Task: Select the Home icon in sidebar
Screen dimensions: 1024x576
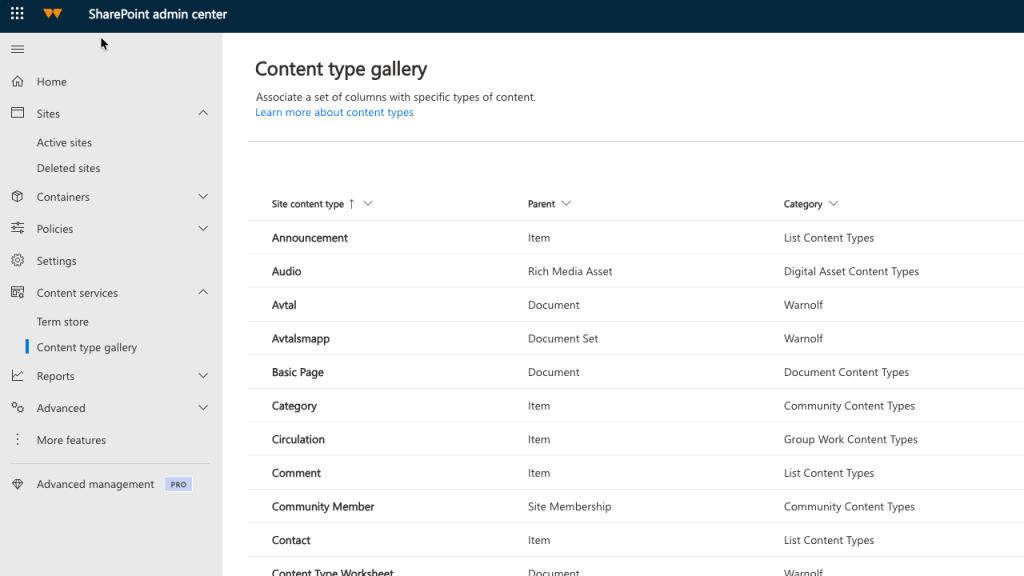Action: pyautogui.click(x=17, y=81)
